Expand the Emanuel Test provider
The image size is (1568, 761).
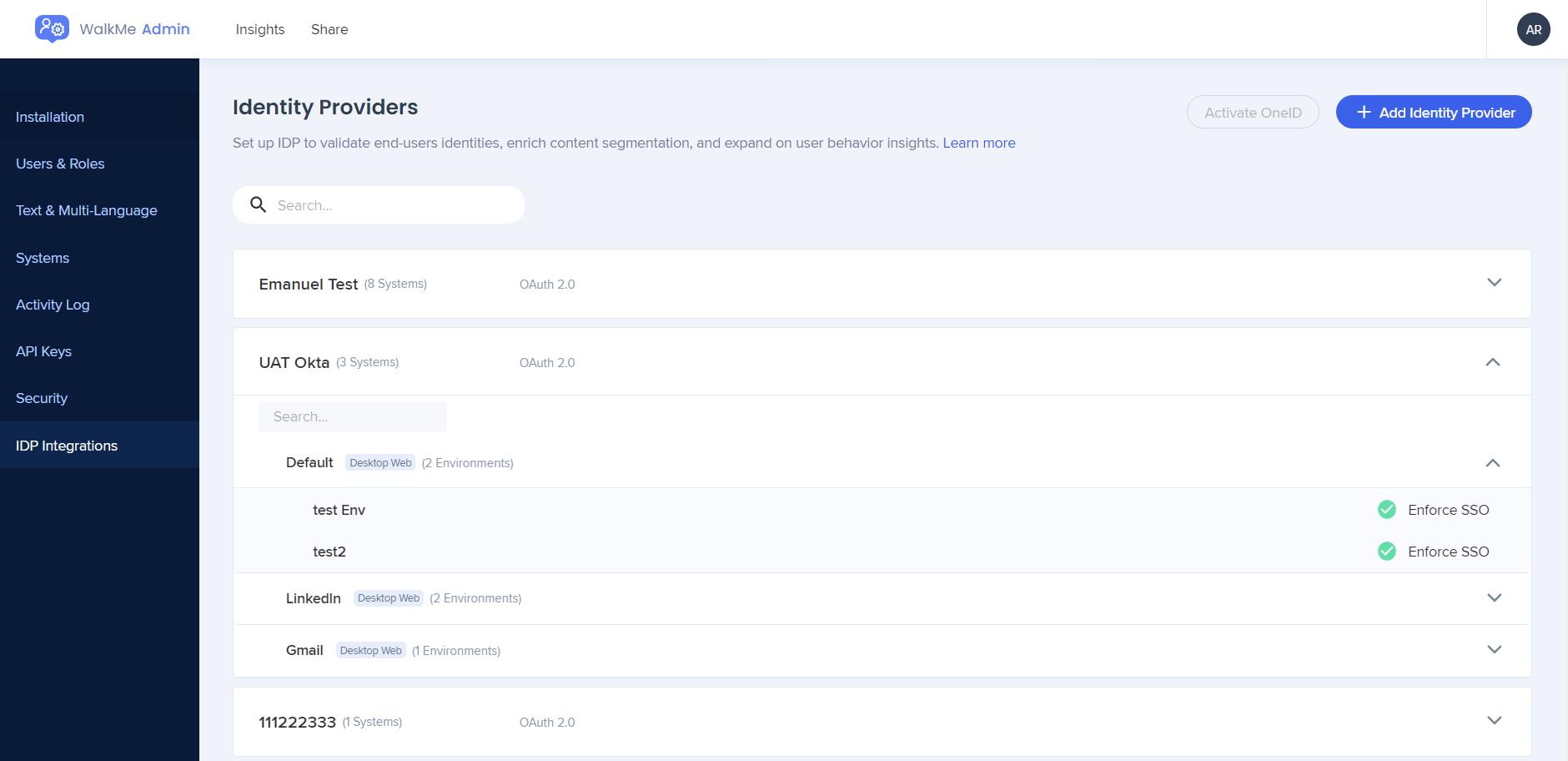click(x=1494, y=283)
